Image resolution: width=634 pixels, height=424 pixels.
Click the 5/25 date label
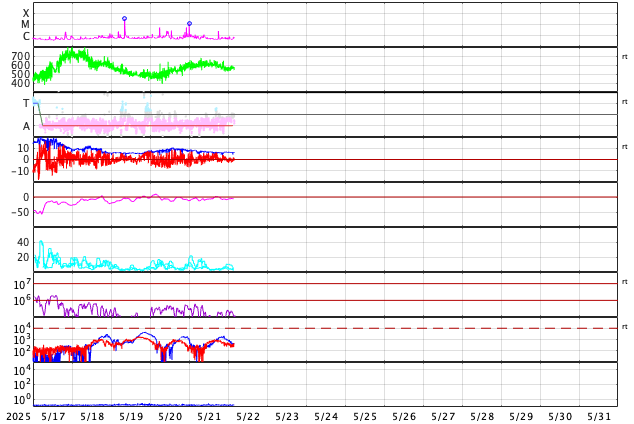(x=365, y=417)
